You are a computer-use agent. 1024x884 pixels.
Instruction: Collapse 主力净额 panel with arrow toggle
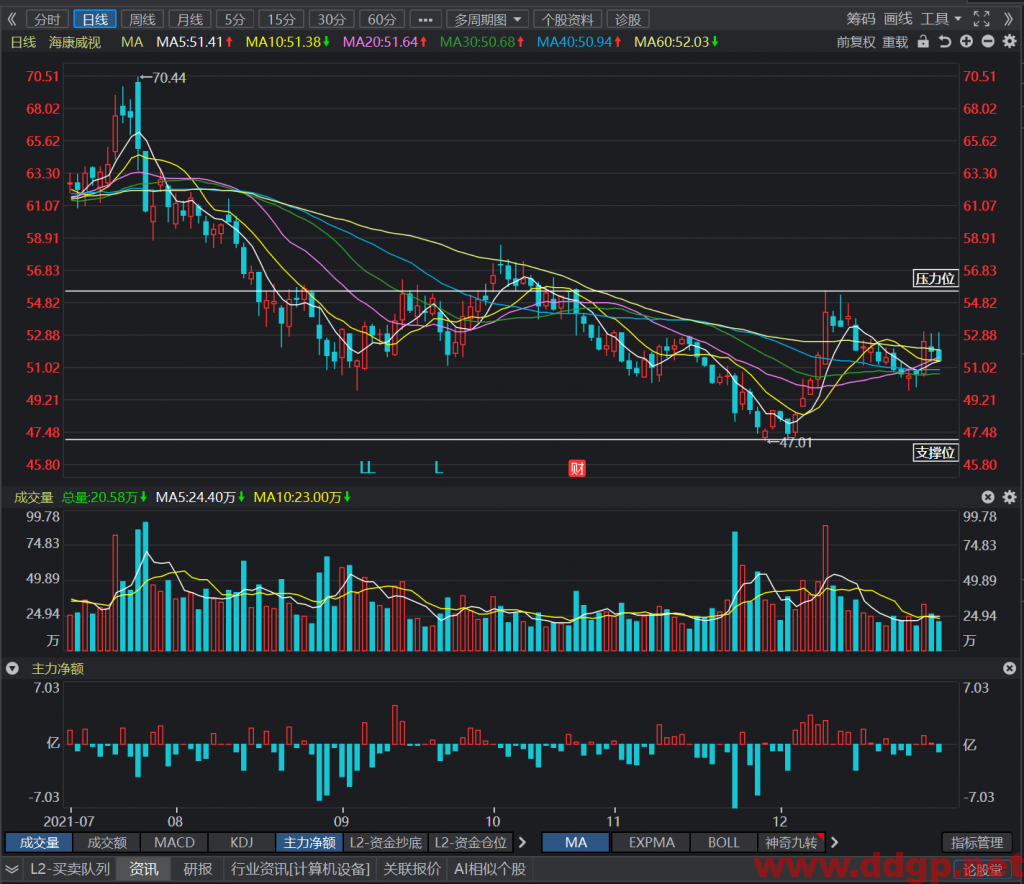(12, 669)
